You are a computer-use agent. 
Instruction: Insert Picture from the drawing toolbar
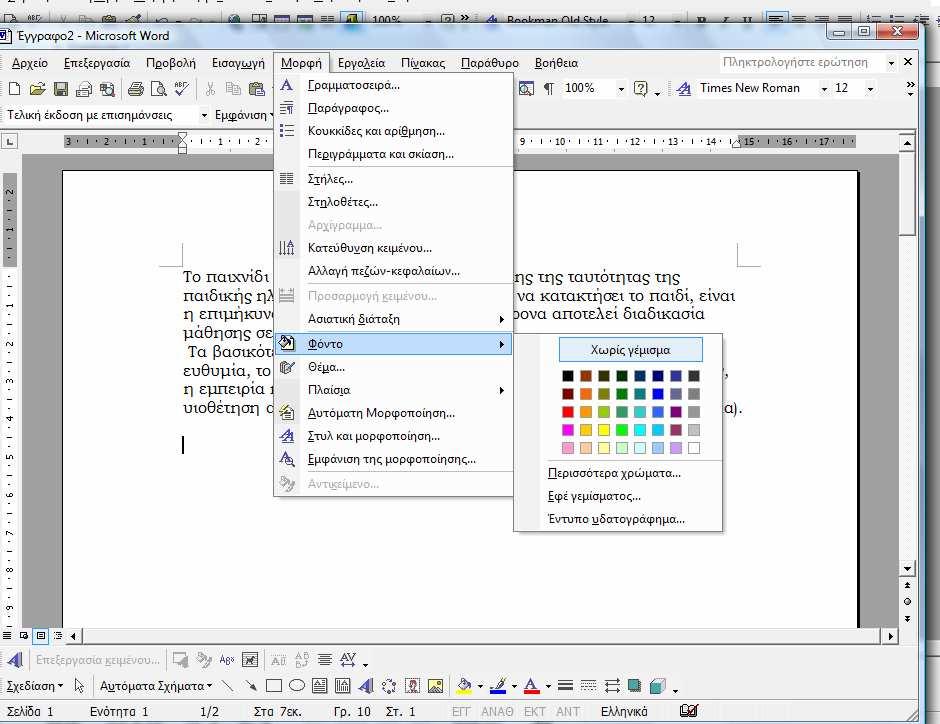click(435, 686)
